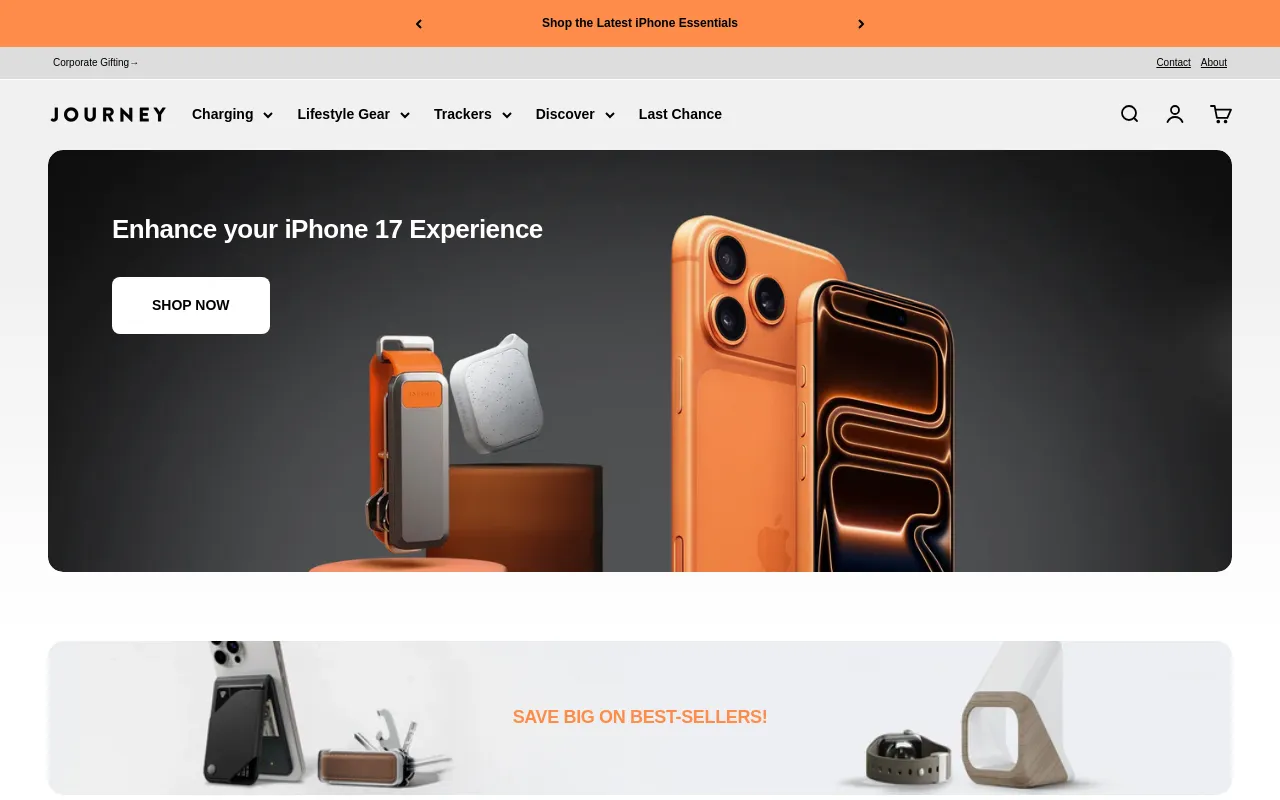Screen dimensions: 1280x800
Task: Show next announcement with right arrow
Action: click(861, 24)
